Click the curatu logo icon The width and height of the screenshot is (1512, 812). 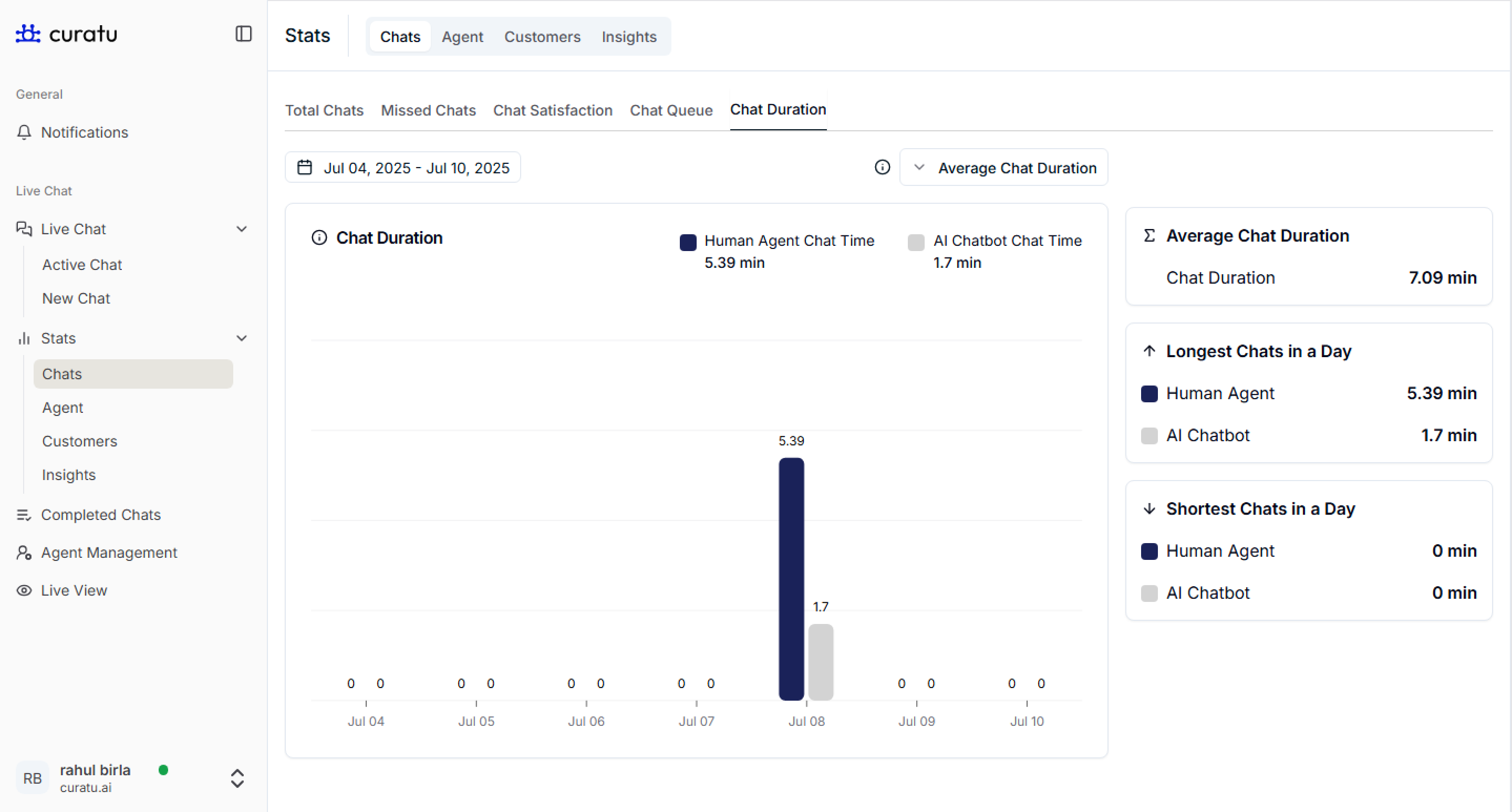point(28,34)
